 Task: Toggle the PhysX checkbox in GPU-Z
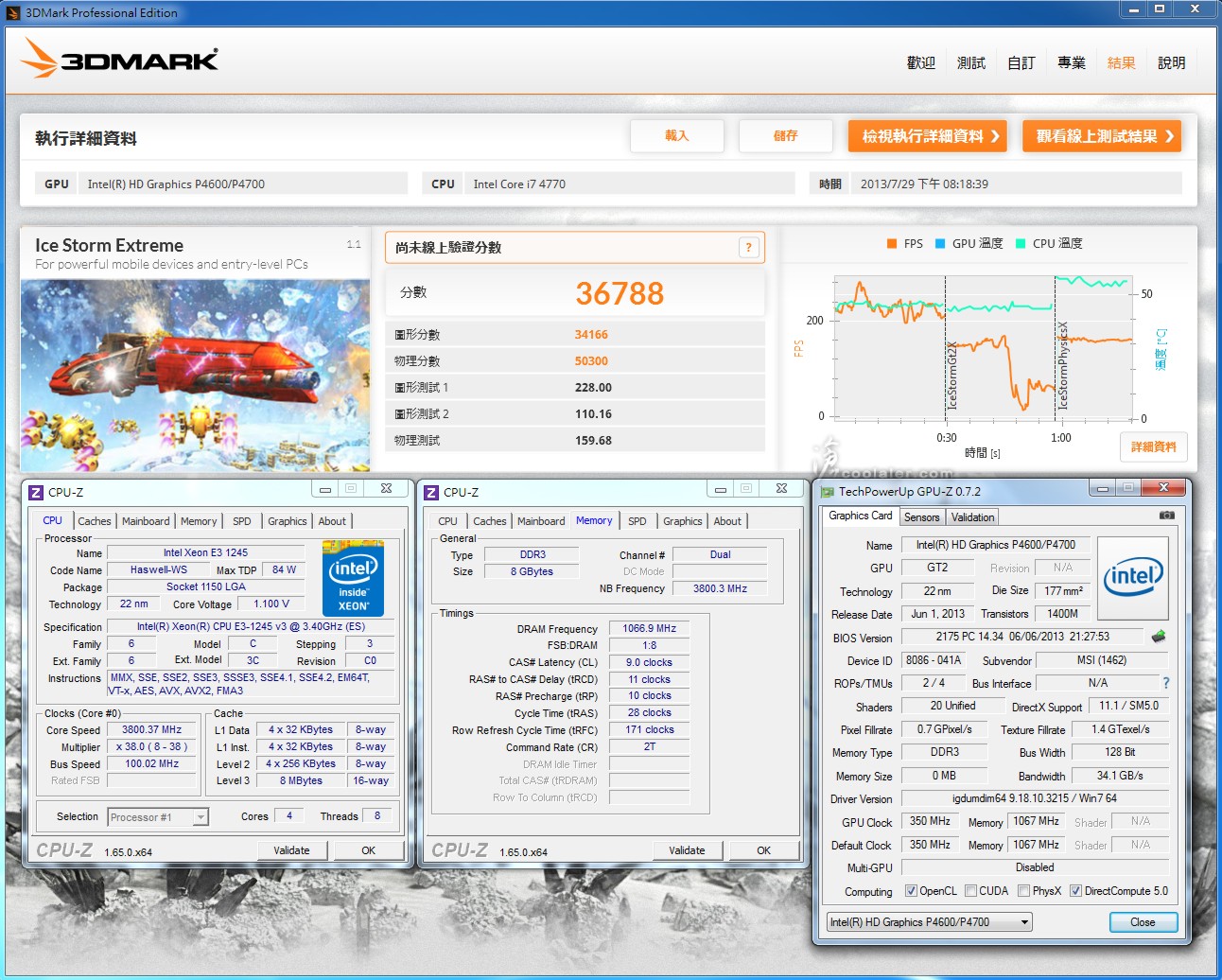tap(1023, 891)
